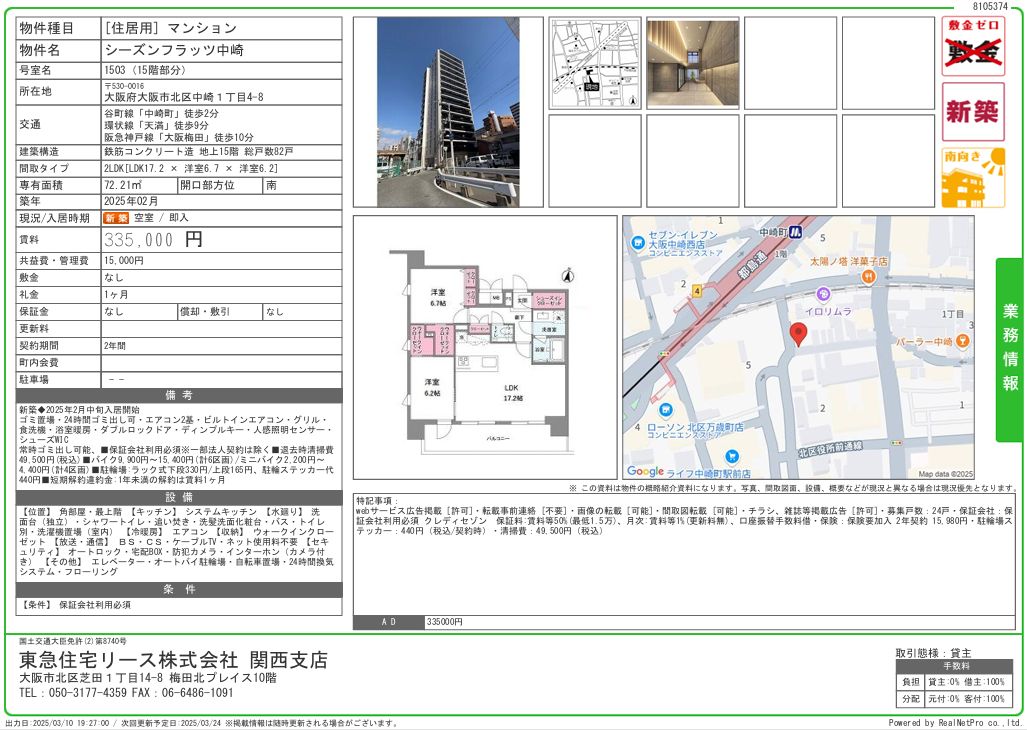Click the 築年 value 2025年02月
Screen dimensions: 1027x730
(131, 202)
